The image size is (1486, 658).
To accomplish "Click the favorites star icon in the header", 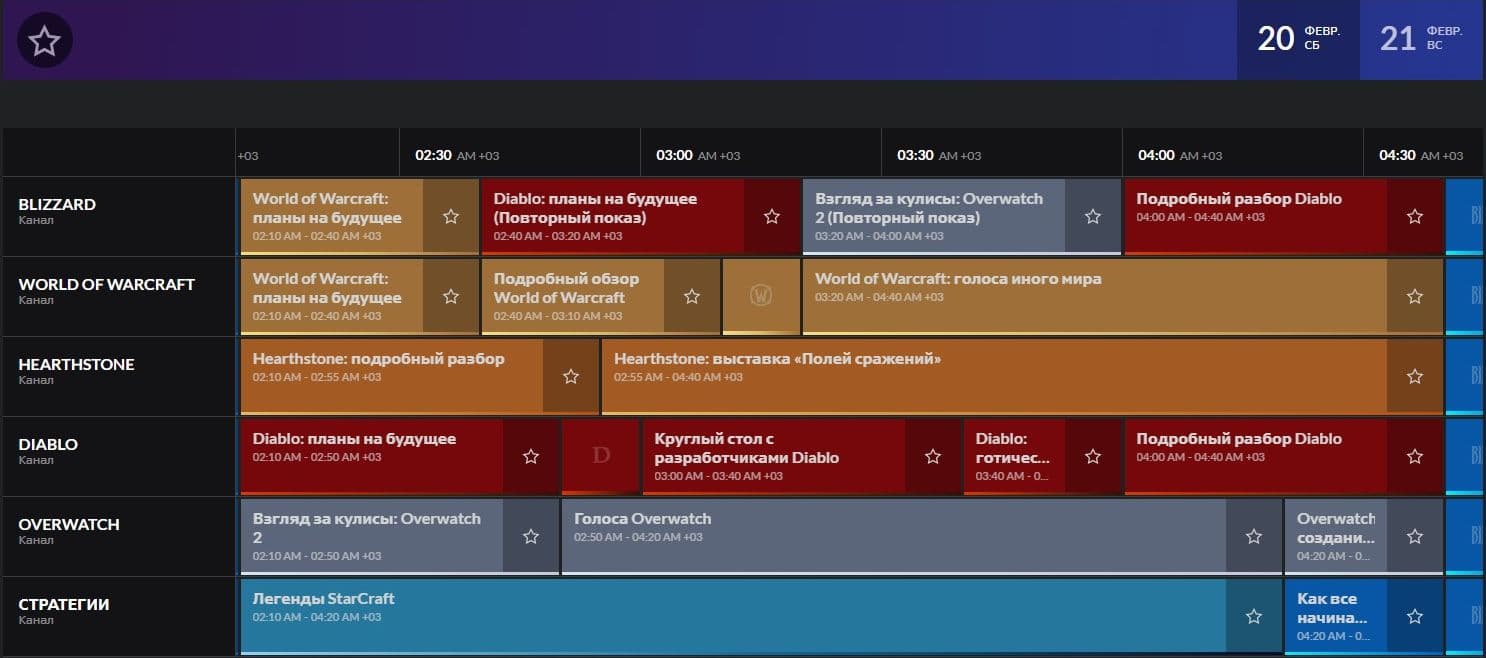I will pyautogui.click(x=44, y=41).
